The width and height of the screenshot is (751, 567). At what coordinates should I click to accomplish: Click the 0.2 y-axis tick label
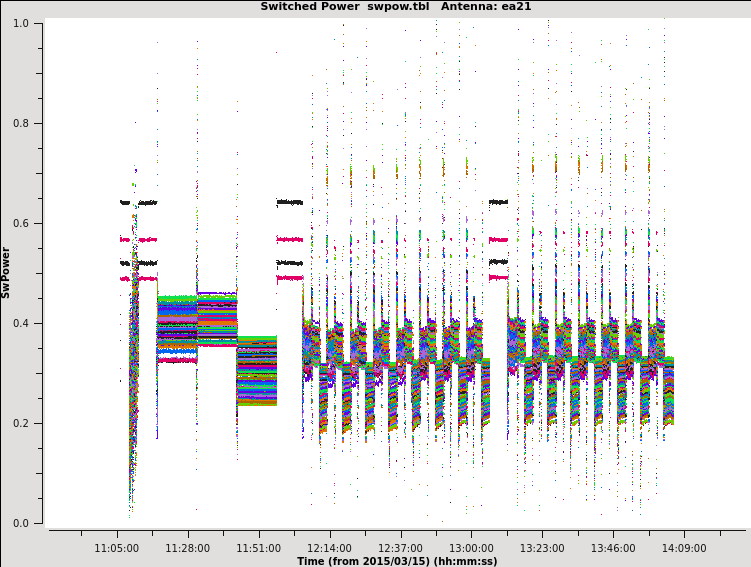click(x=20, y=423)
